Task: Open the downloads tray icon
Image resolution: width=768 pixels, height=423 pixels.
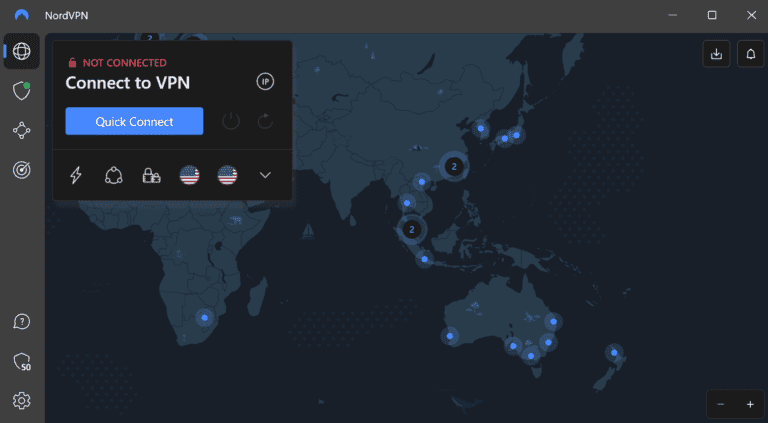Action: pos(717,54)
